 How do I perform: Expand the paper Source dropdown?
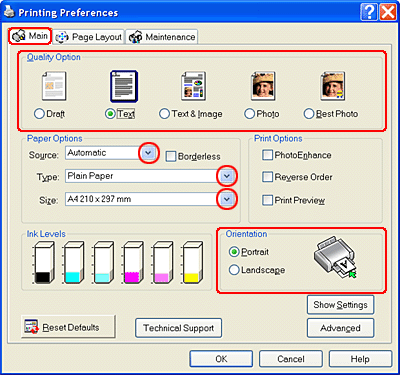[x=148, y=153]
